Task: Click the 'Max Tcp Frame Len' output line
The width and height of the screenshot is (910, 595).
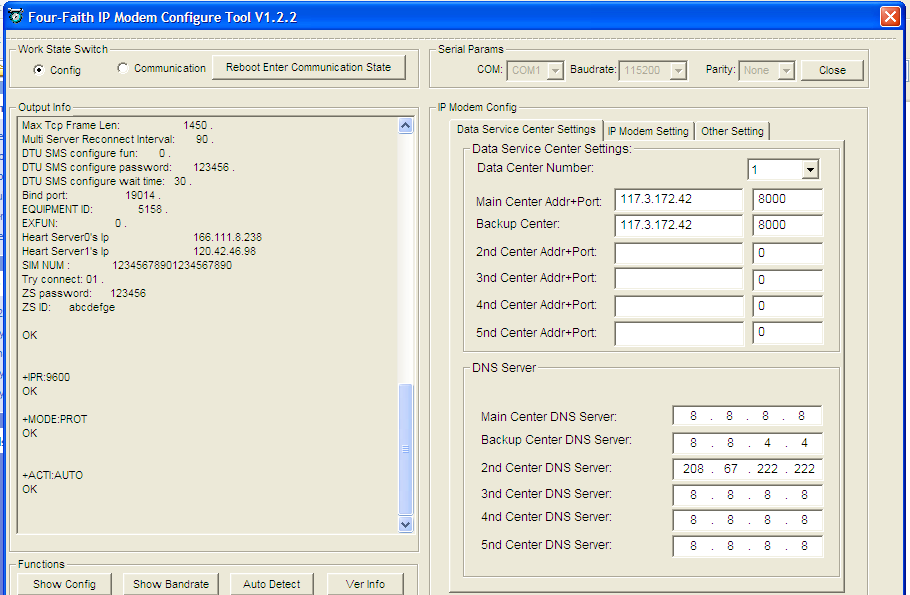Action: click(117, 125)
